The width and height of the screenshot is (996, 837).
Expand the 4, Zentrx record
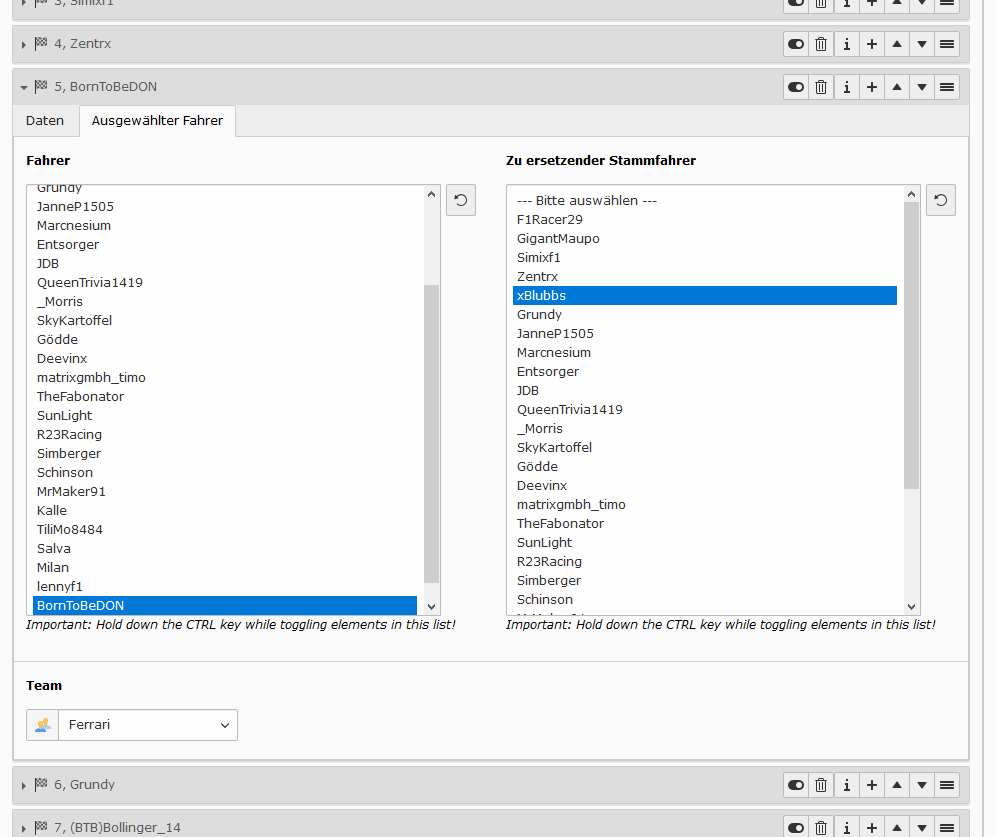point(24,45)
